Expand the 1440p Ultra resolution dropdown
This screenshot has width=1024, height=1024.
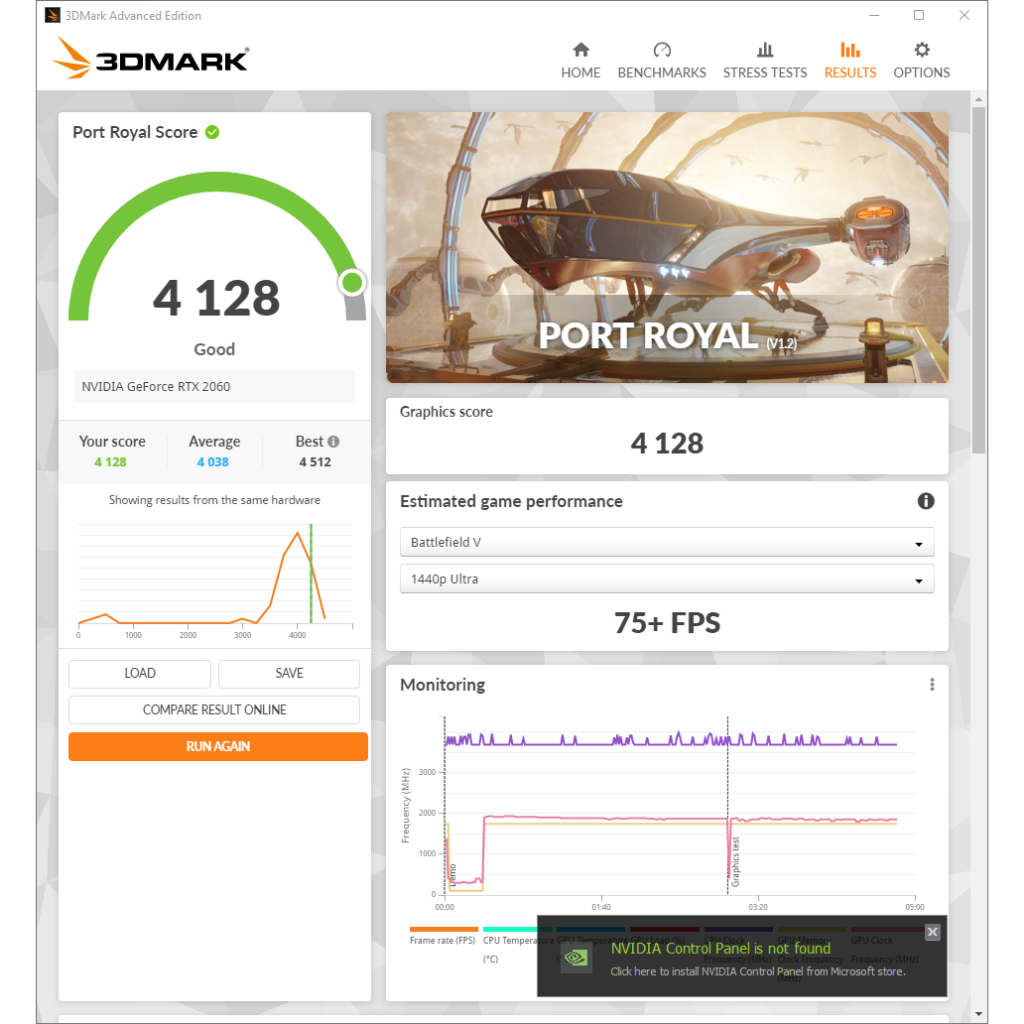pyautogui.click(x=667, y=579)
